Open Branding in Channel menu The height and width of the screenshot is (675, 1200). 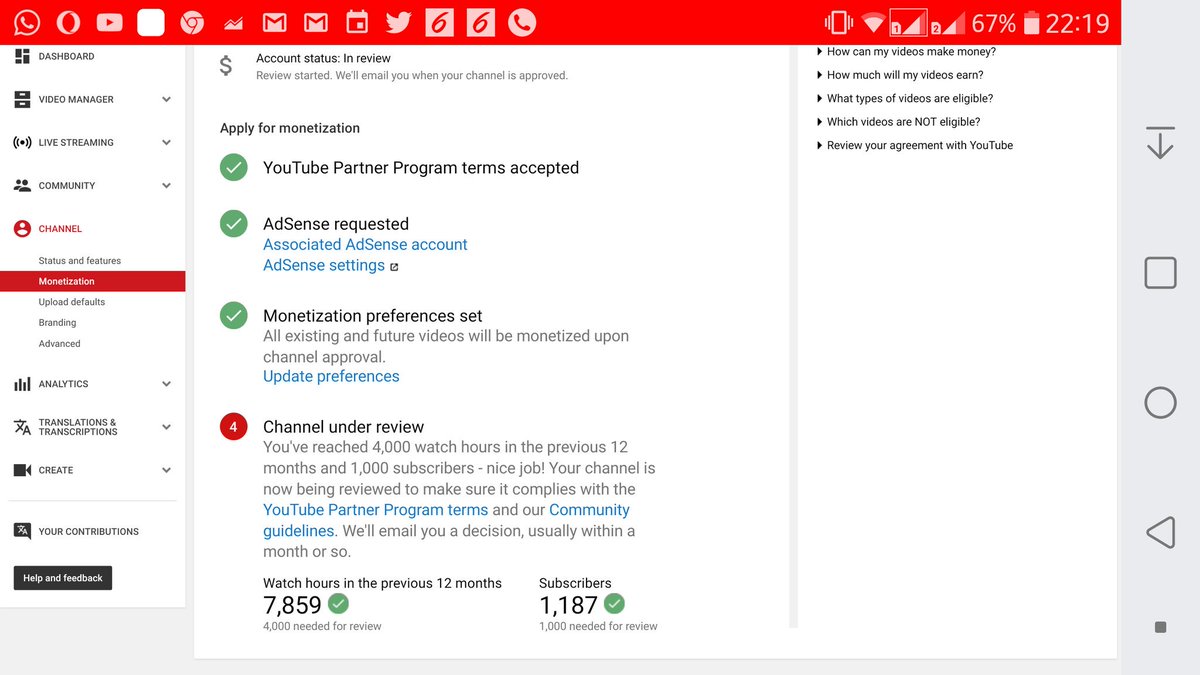[57, 323]
